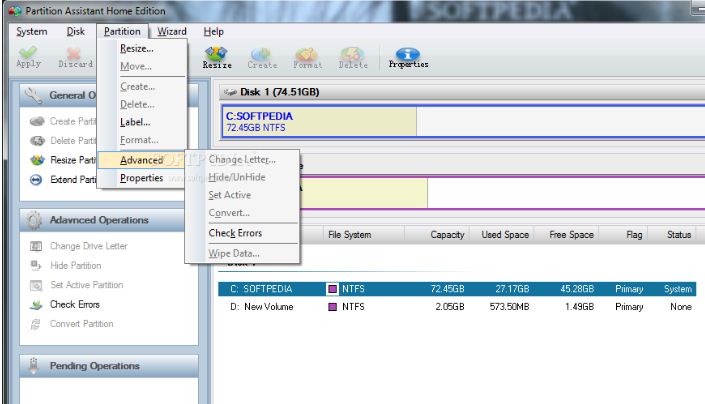
Task: Click the Disk 1 drive icon in header
Action: (x=230, y=92)
